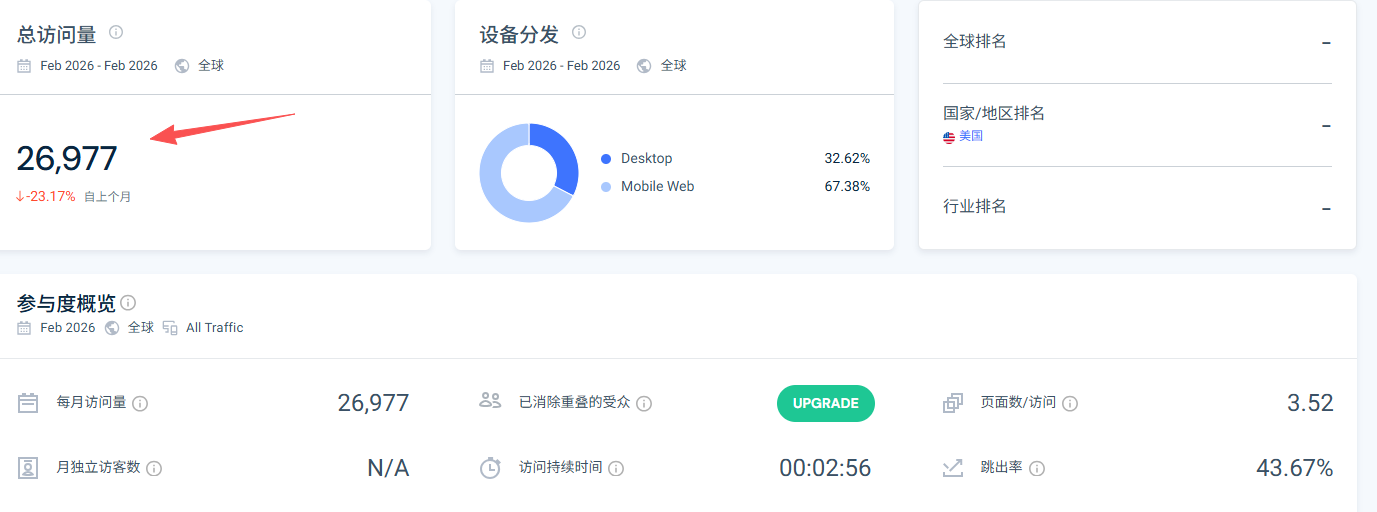The width and height of the screenshot is (1377, 512).
Task: Click info icon next to 页面数/访问
Action: pos(1069,404)
